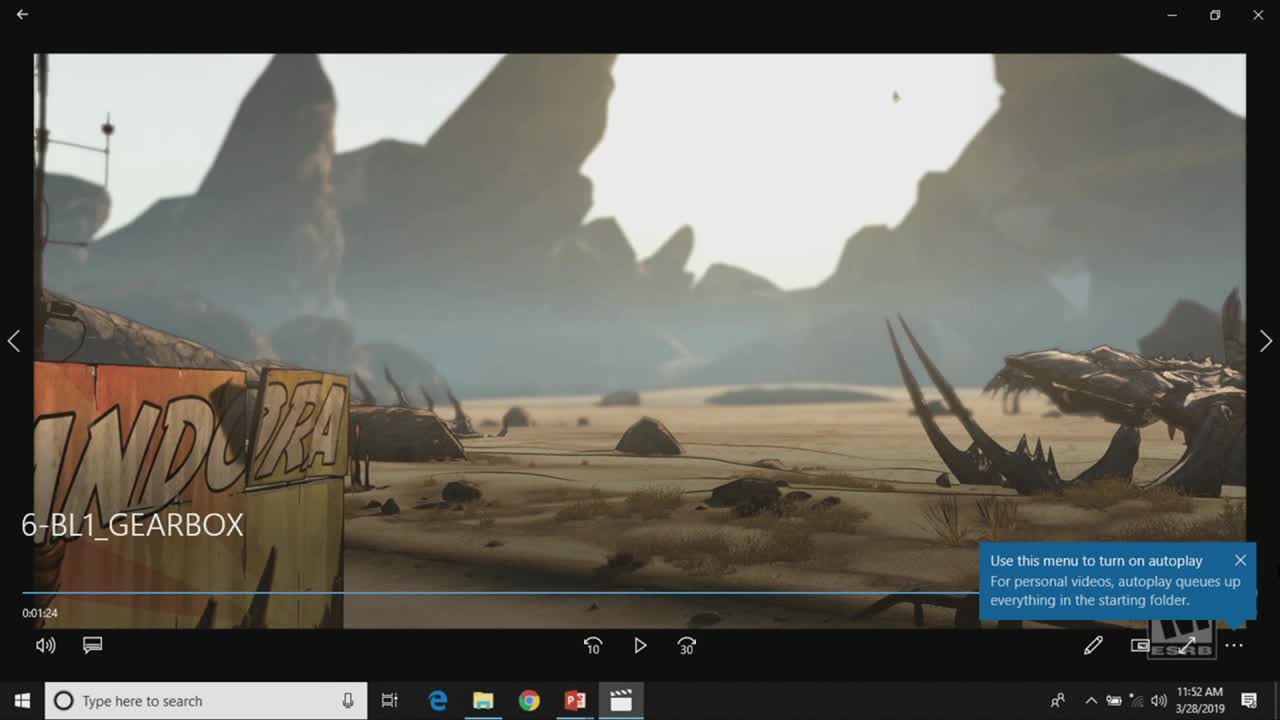The width and height of the screenshot is (1280, 720).
Task: Open clock showing 11:52 AM
Action: pyautogui.click(x=1199, y=701)
